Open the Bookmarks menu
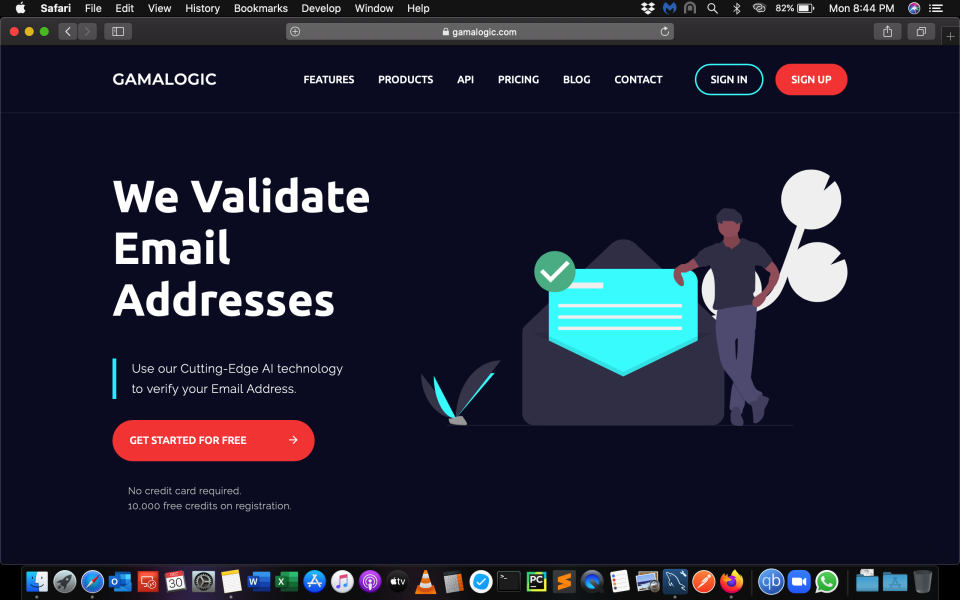This screenshot has width=960, height=600. point(260,8)
